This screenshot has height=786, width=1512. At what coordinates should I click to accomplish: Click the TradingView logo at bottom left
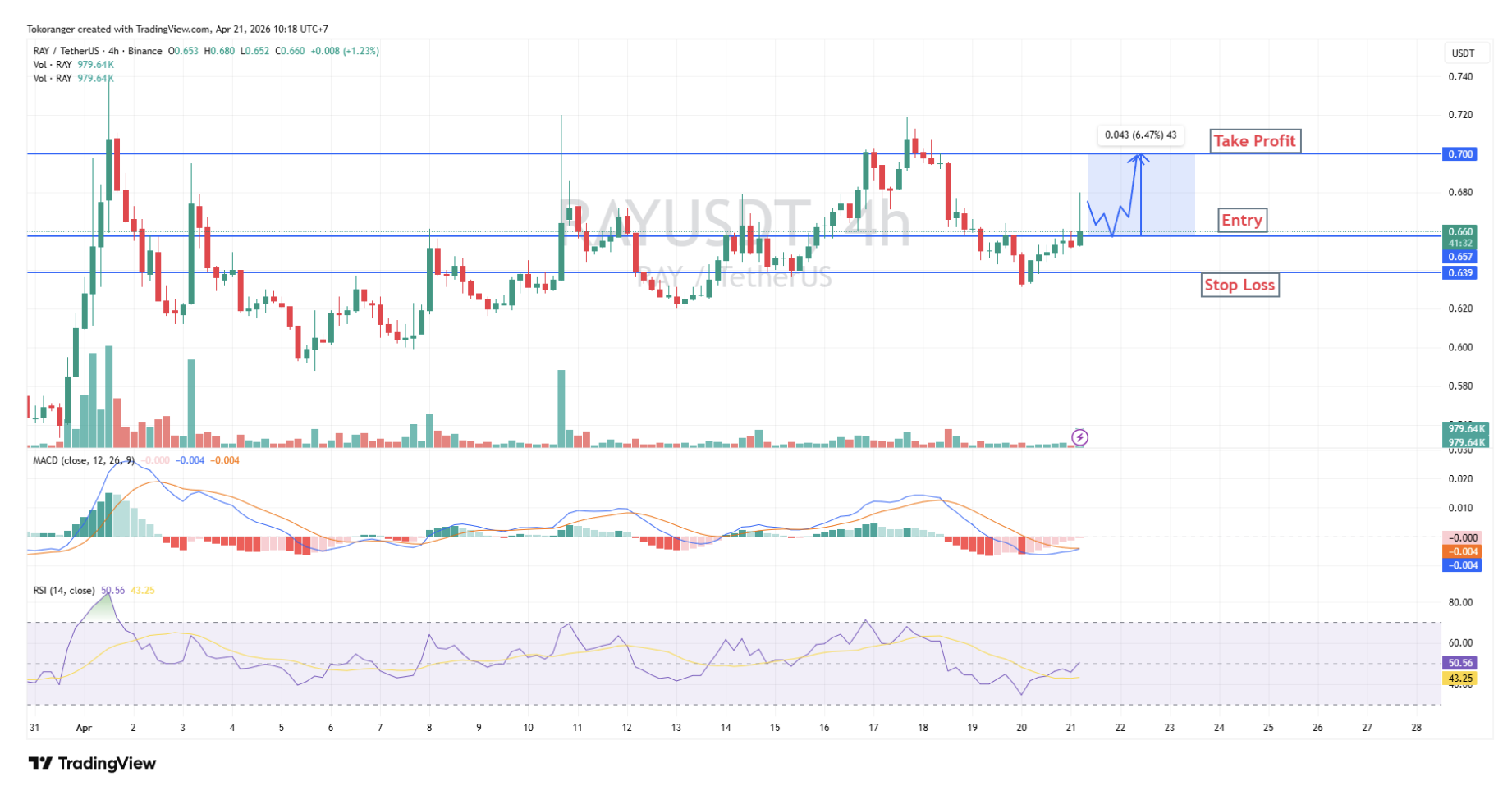pos(92,764)
